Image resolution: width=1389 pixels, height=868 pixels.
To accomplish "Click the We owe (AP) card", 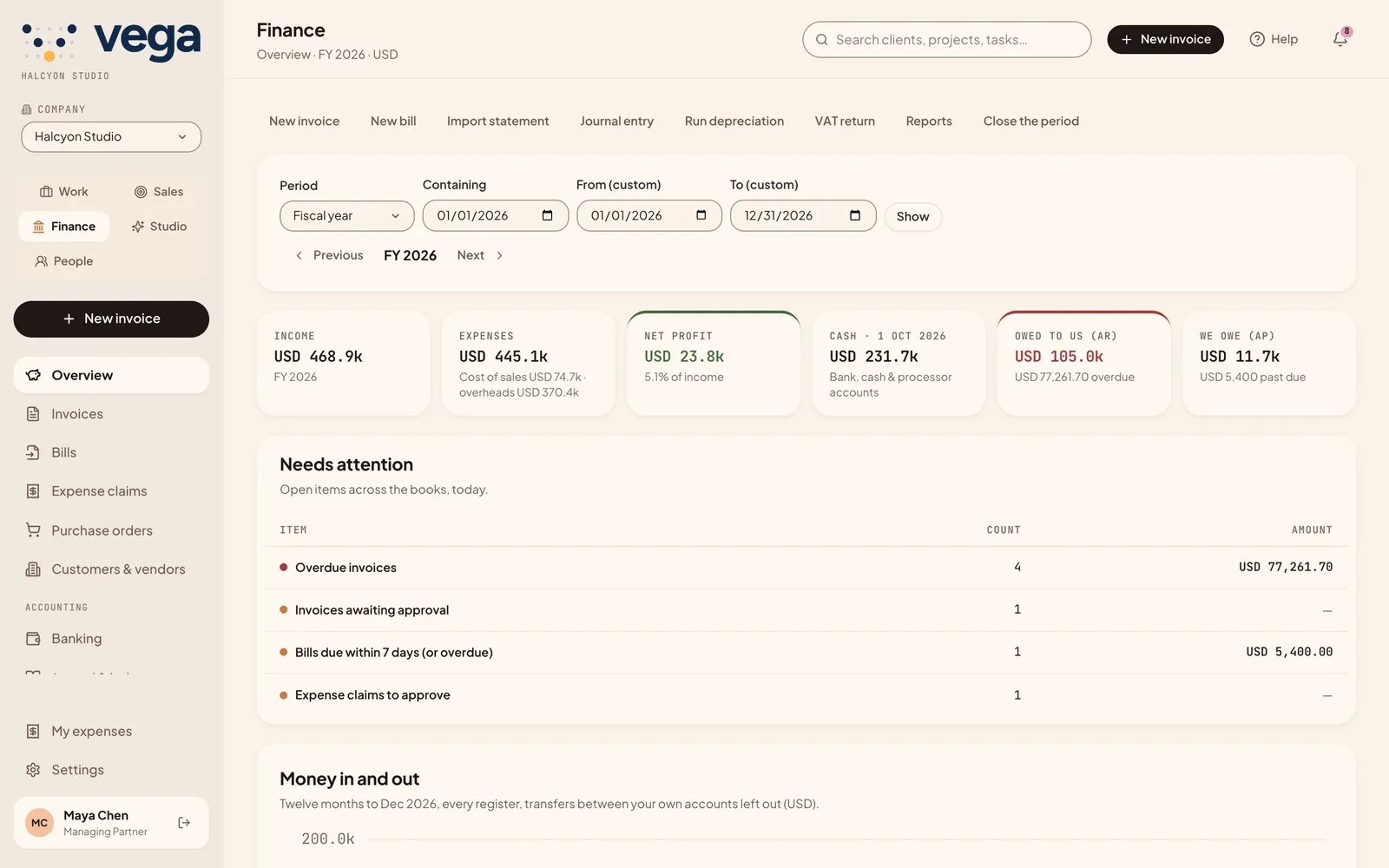I will tap(1268, 364).
